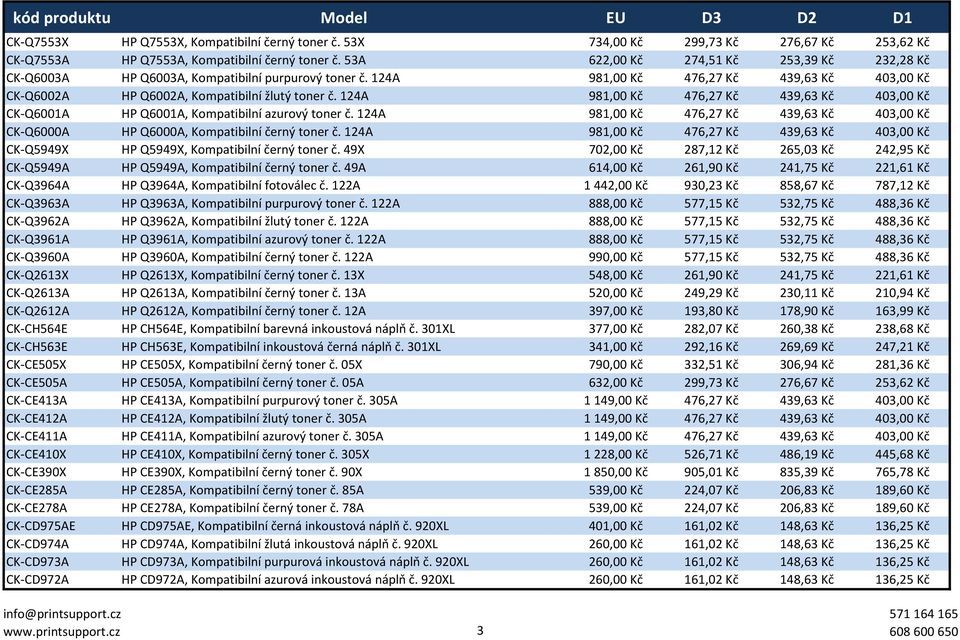Click phone number 571 164 165

tap(923, 614)
